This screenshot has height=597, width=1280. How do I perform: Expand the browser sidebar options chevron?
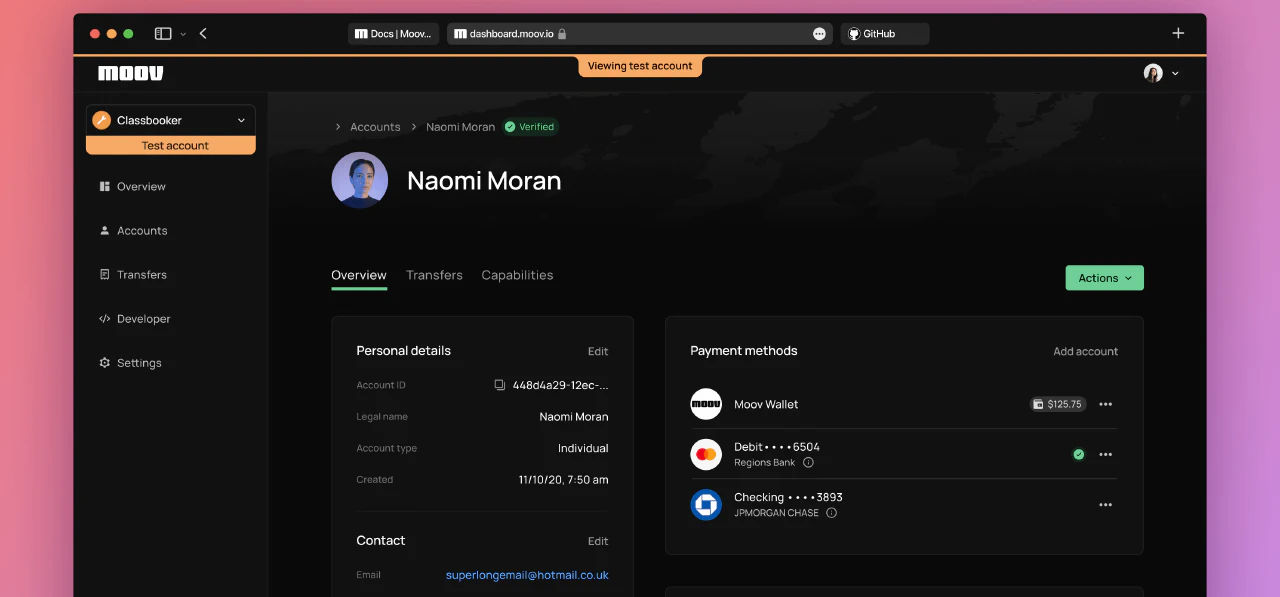point(183,34)
